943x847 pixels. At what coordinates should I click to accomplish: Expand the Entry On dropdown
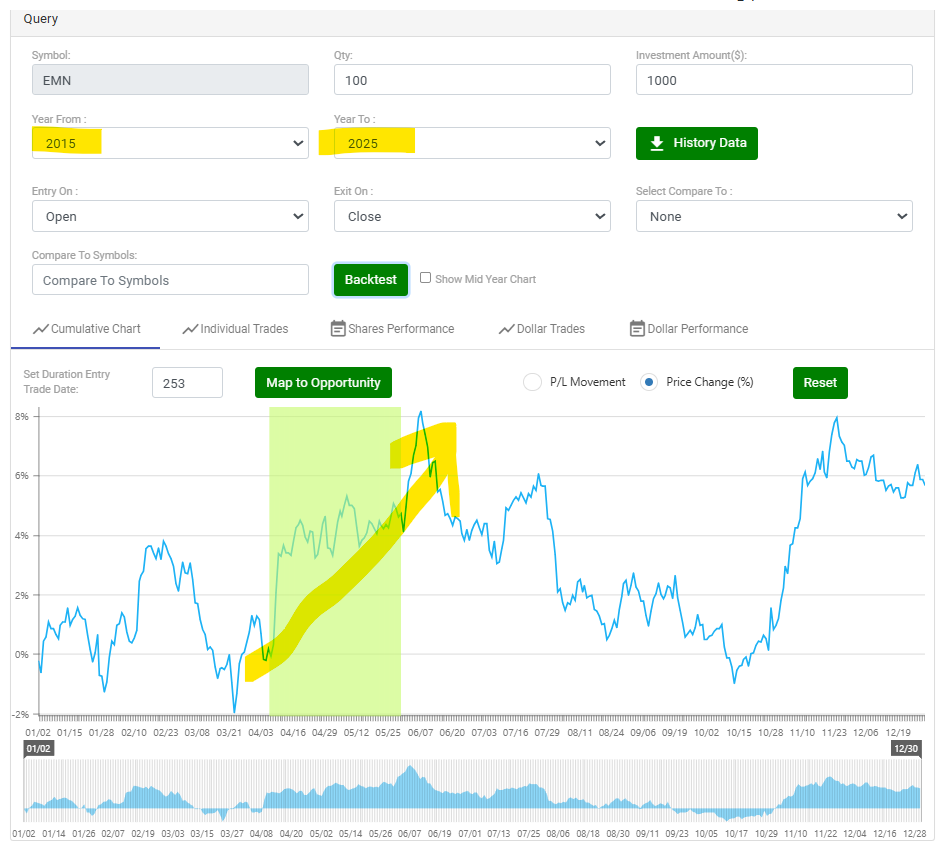pos(170,216)
